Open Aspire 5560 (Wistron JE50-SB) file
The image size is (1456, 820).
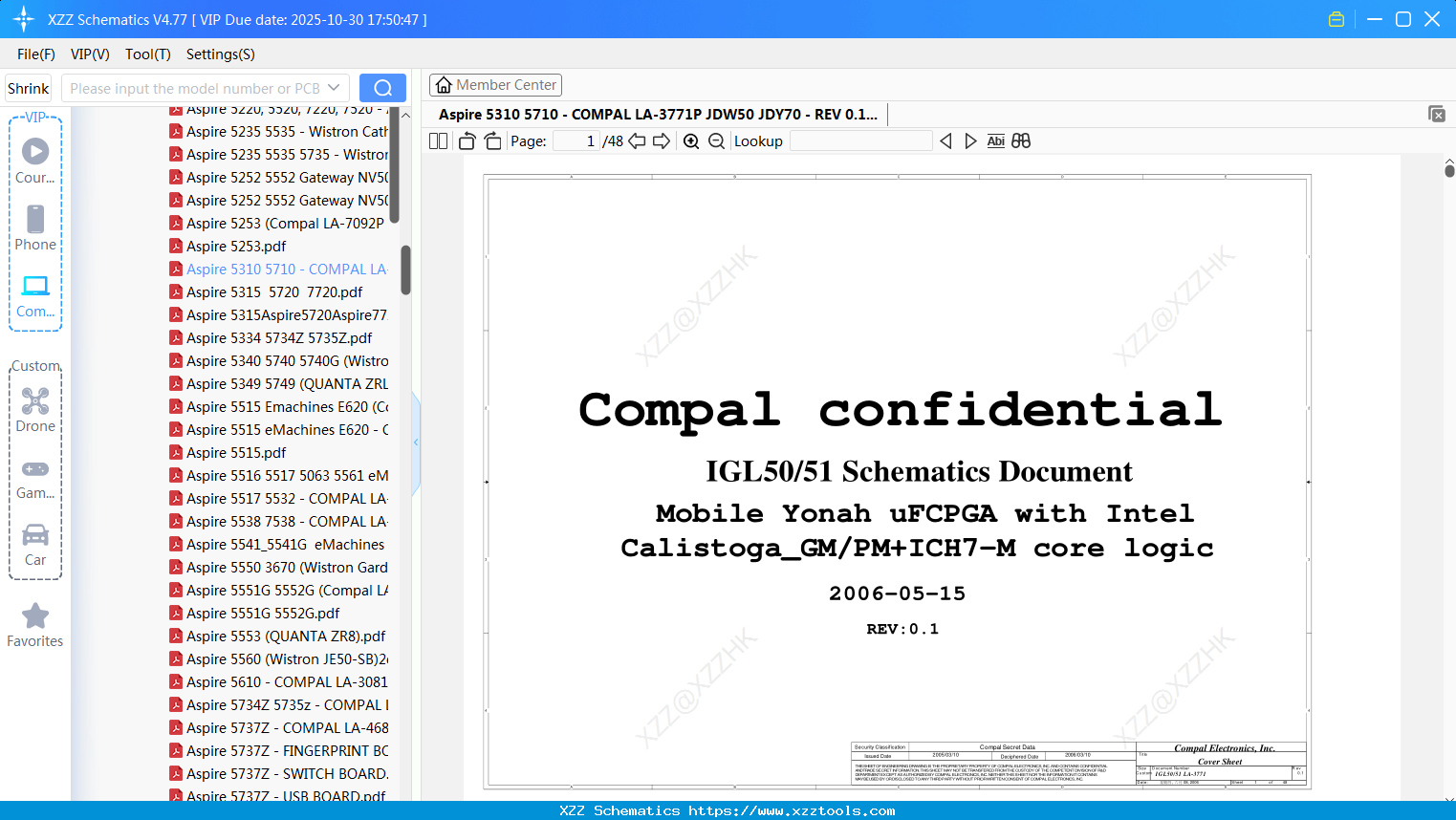(279, 659)
